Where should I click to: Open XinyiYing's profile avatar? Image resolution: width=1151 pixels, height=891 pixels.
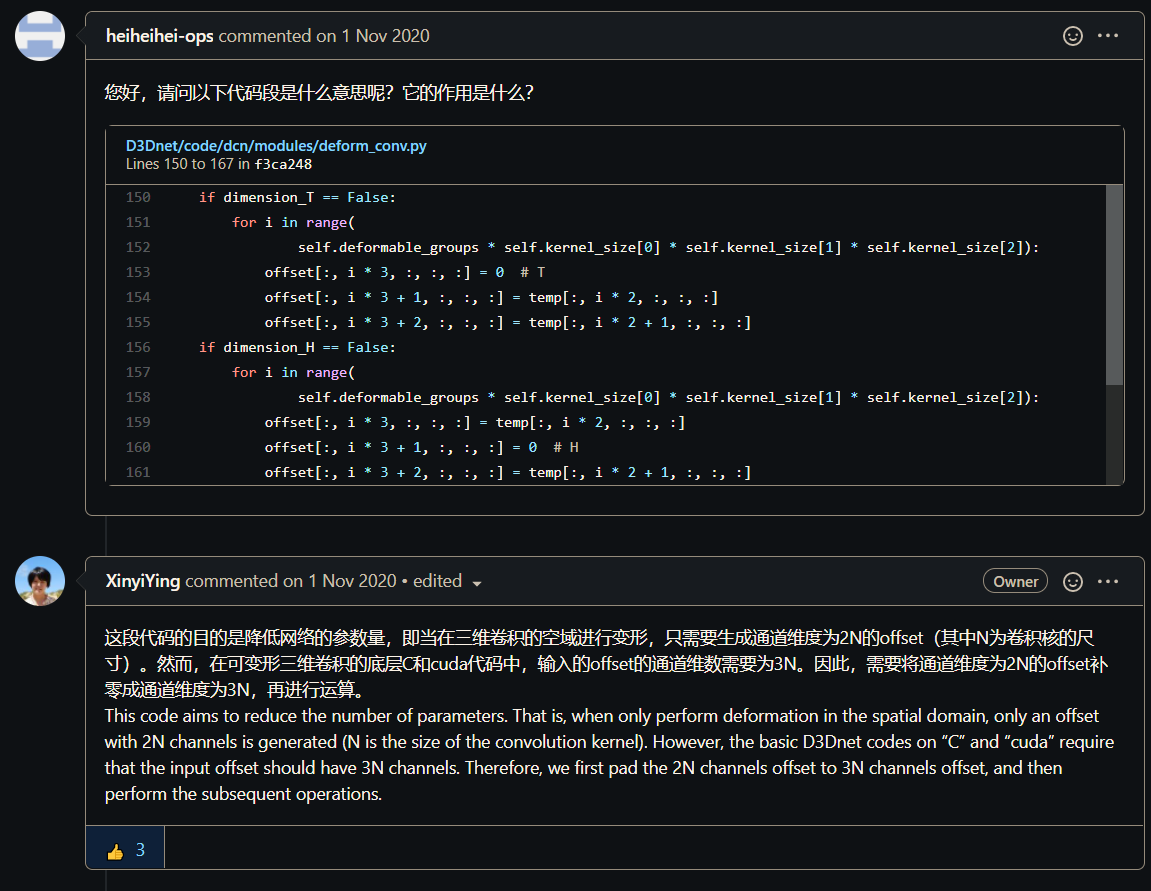pyautogui.click(x=40, y=581)
